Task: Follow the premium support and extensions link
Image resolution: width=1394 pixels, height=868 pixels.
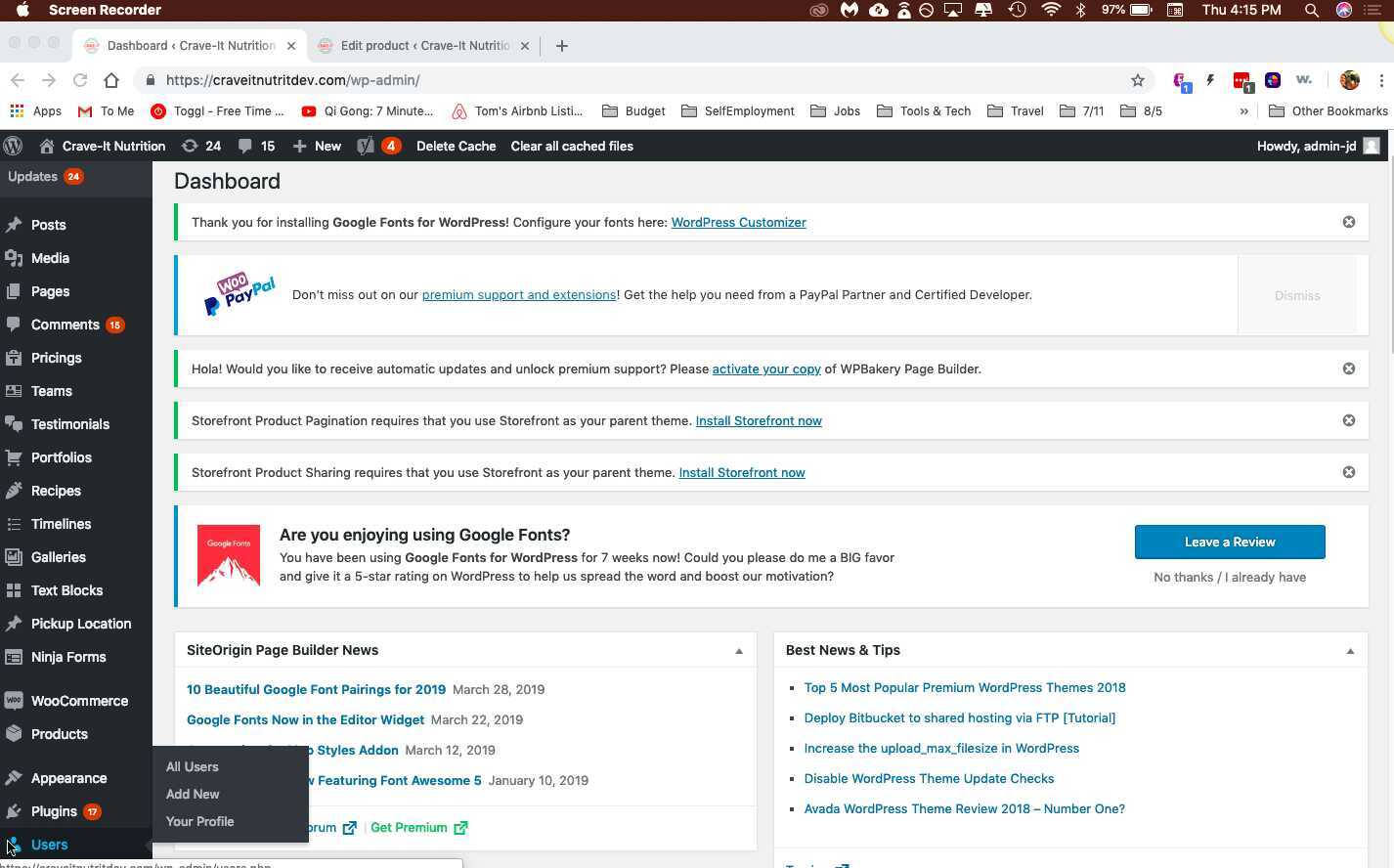Action: point(519,294)
